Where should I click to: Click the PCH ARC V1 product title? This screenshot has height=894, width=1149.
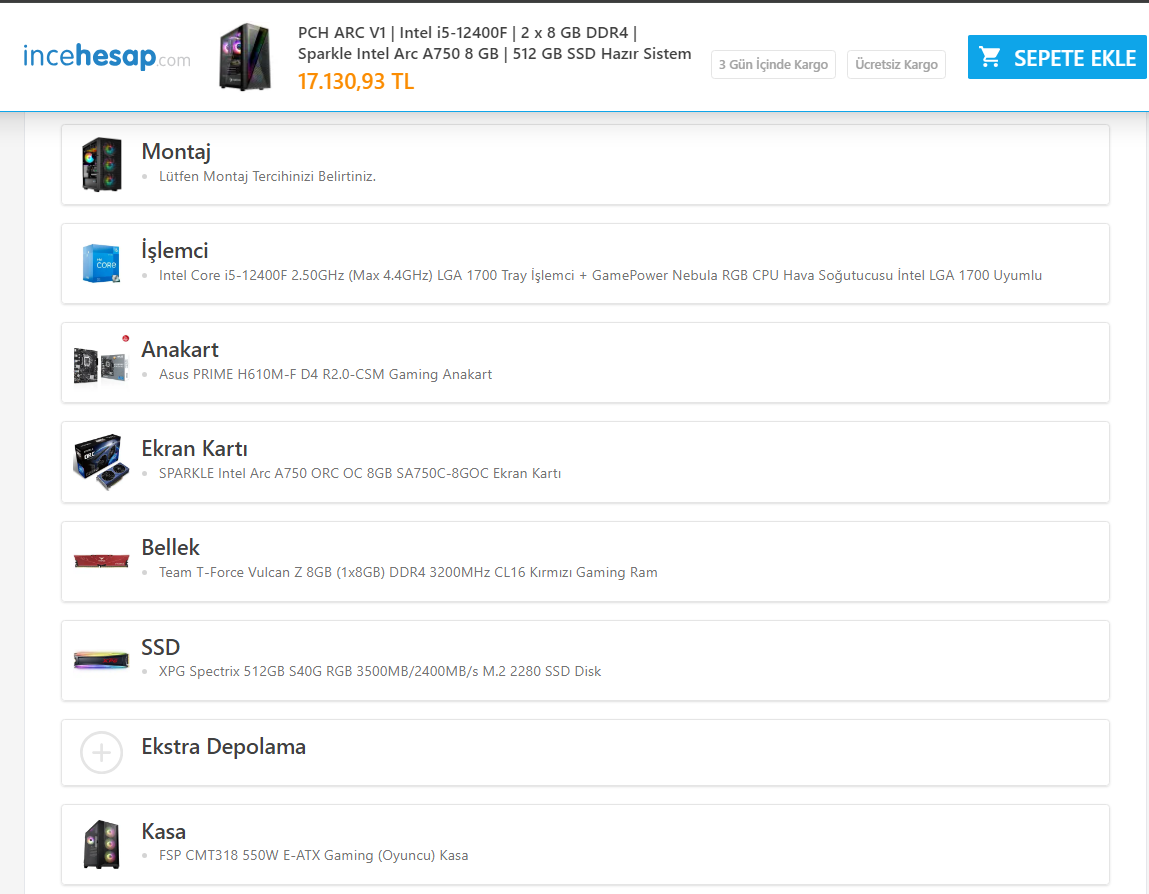click(494, 43)
